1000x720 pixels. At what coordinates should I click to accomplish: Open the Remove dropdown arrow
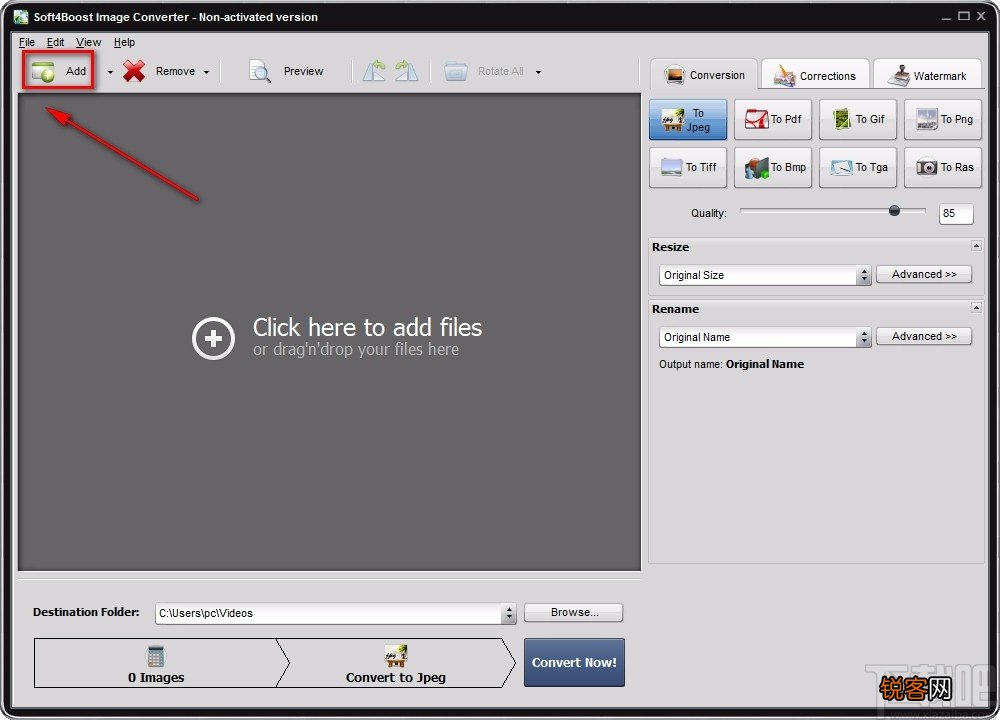click(x=207, y=72)
